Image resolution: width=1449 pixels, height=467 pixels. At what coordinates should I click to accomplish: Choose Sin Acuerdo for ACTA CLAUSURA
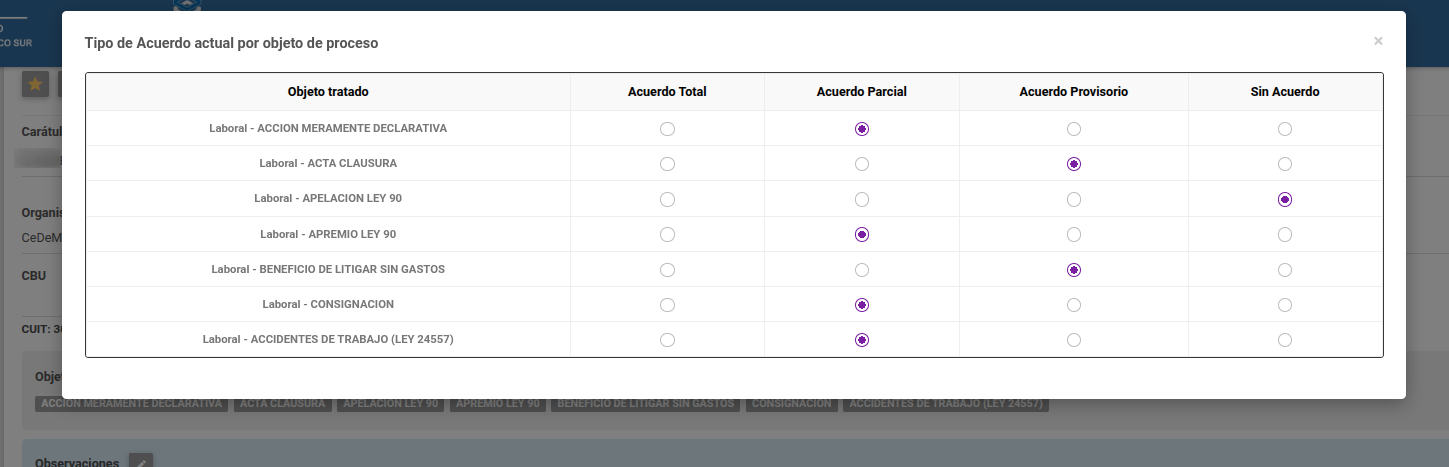(x=1285, y=164)
